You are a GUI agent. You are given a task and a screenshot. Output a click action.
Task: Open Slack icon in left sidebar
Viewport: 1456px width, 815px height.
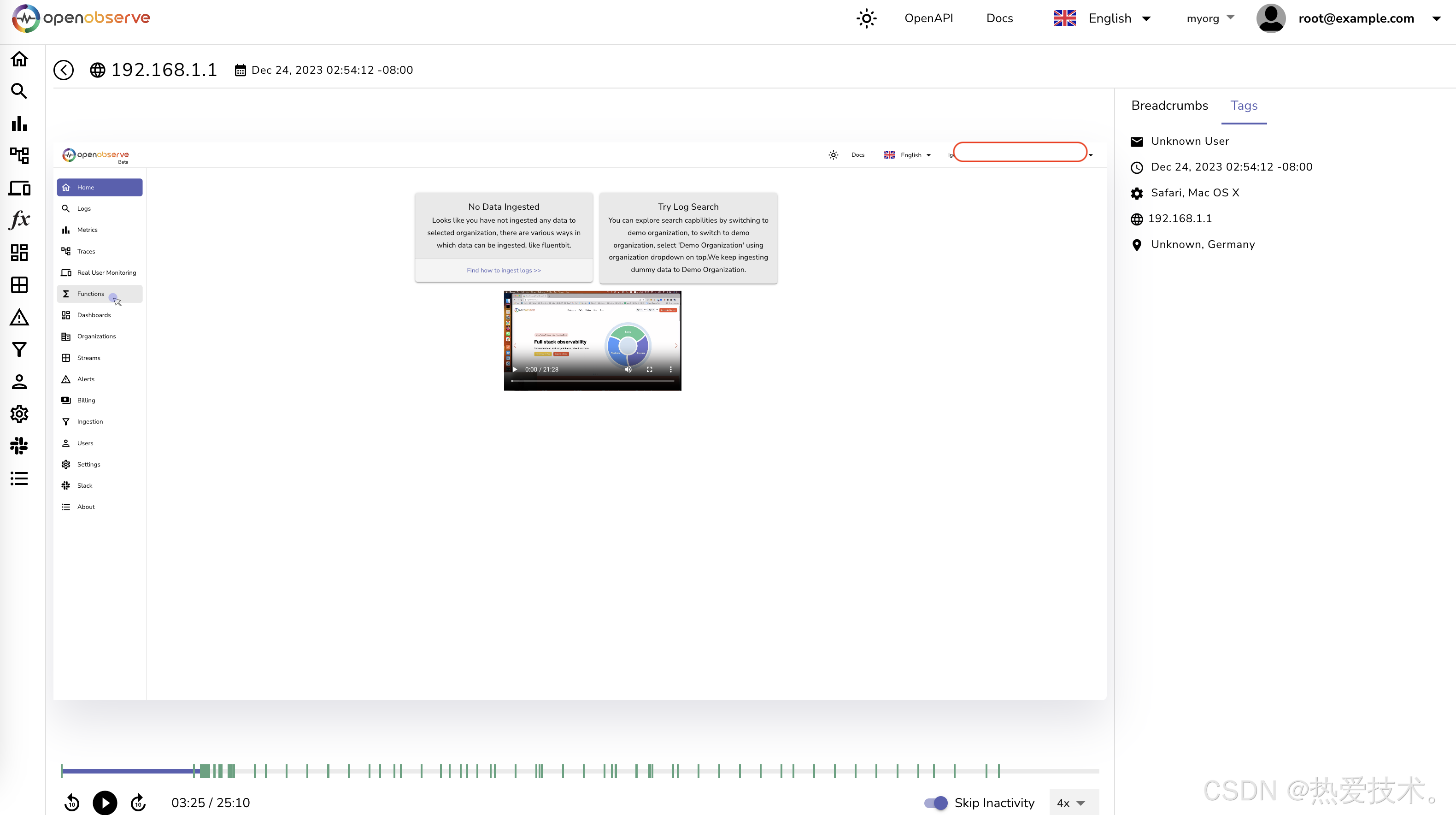19,446
